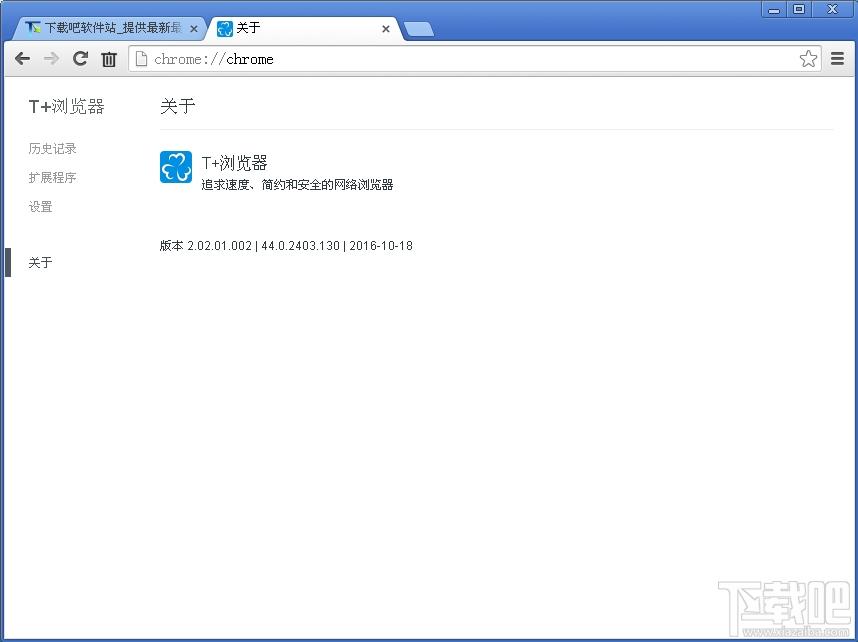Go back with the back arrow

22,59
